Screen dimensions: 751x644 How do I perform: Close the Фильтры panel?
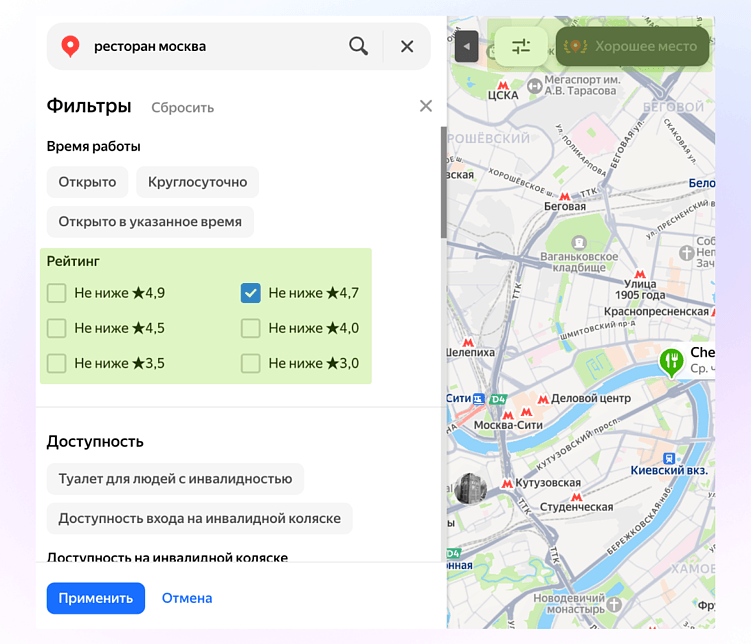(426, 106)
